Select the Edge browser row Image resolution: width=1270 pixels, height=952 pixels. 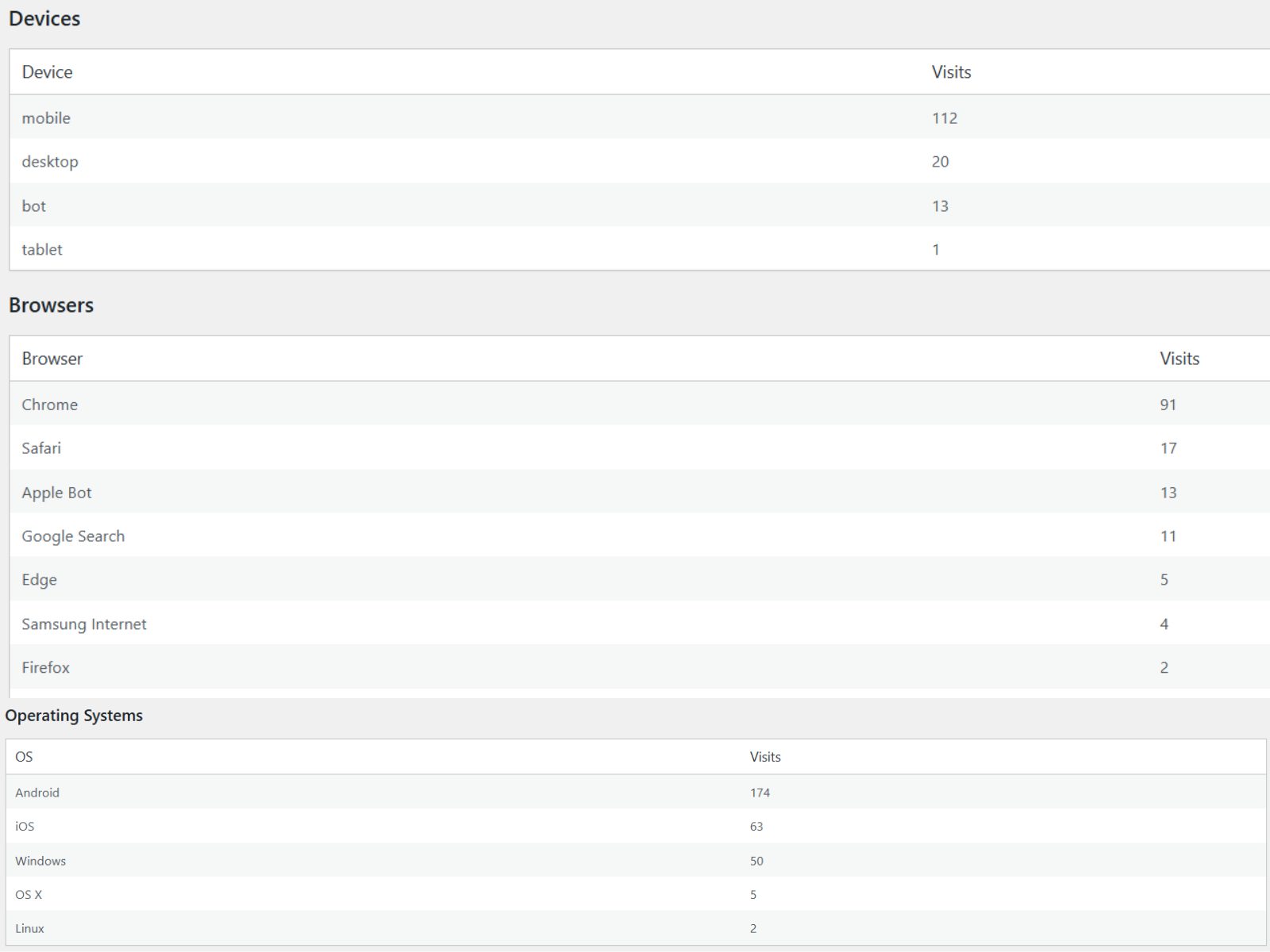pos(39,580)
